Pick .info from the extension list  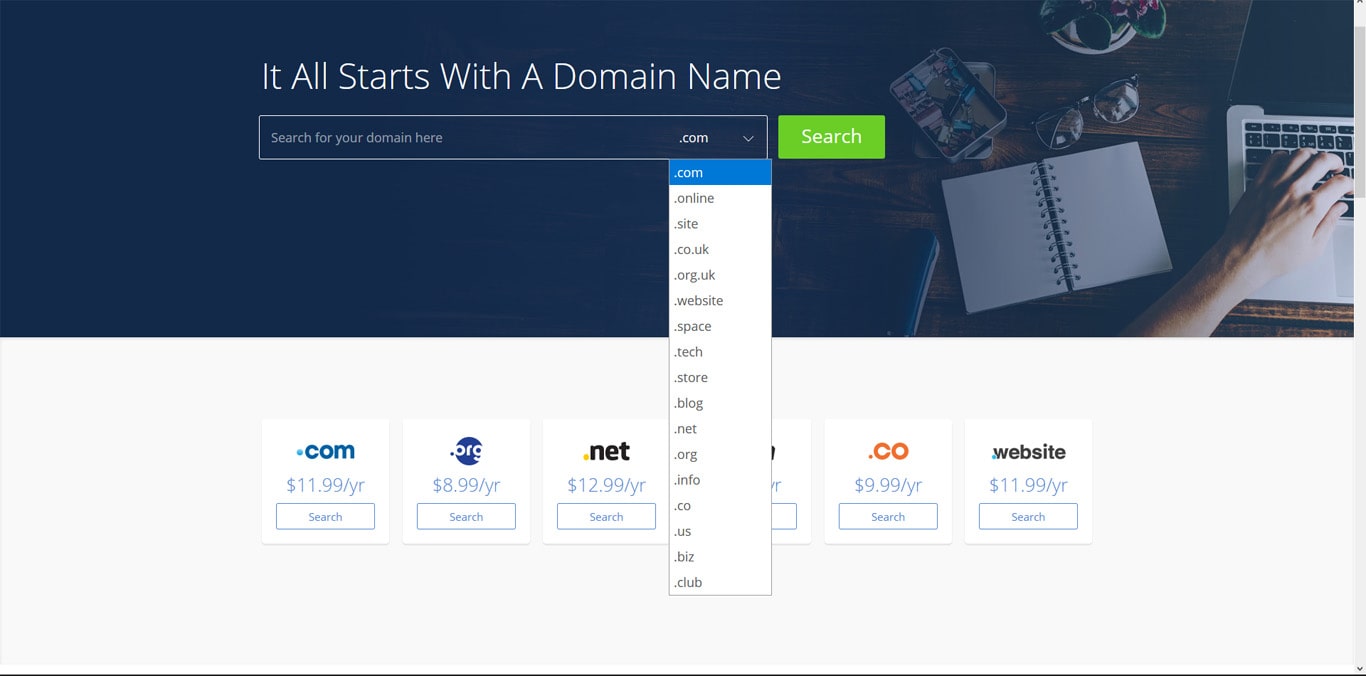[x=720, y=480]
